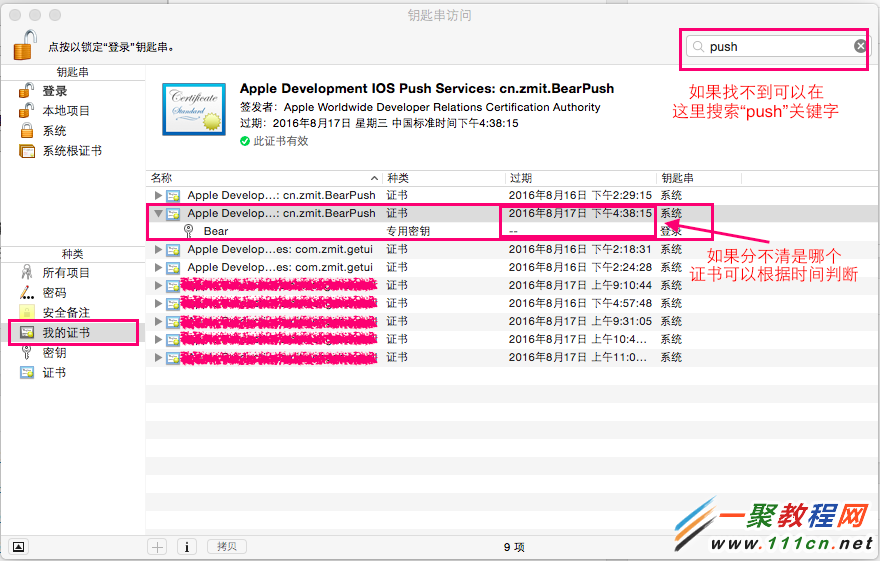
Task: Select the 登录 keychain in sidebar
Action: tap(54, 91)
